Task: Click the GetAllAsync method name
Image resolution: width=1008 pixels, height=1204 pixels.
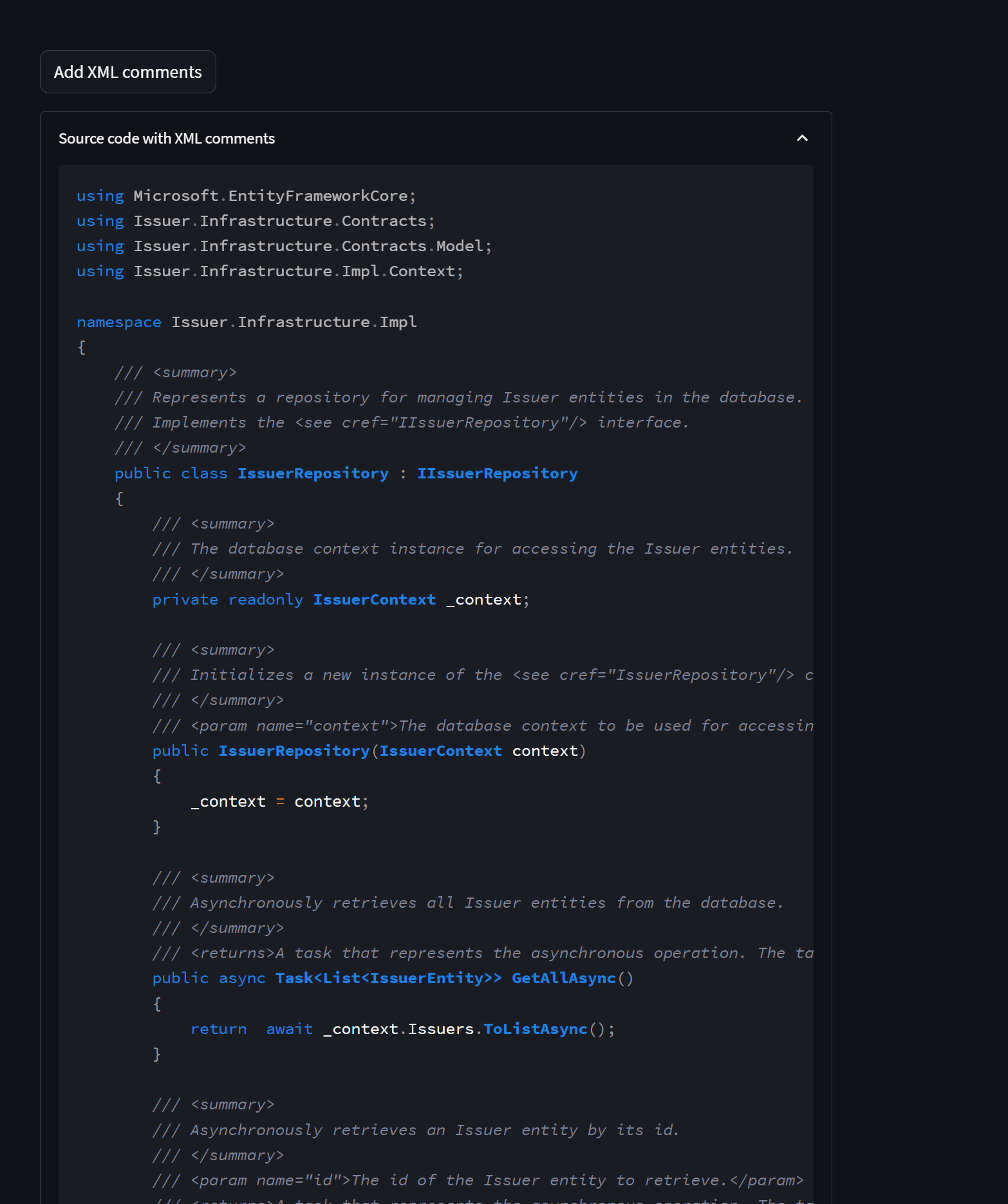Action: click(564, 978)
